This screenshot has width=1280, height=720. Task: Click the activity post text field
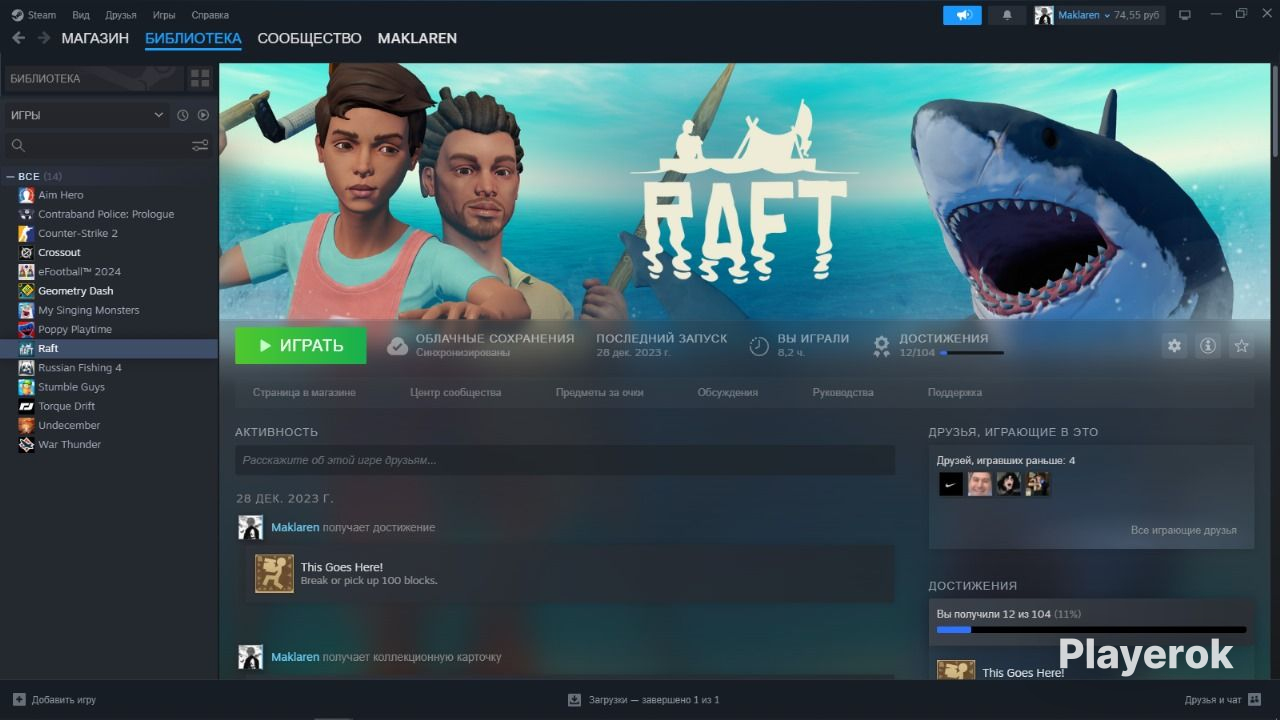click(x=565, y=460)
